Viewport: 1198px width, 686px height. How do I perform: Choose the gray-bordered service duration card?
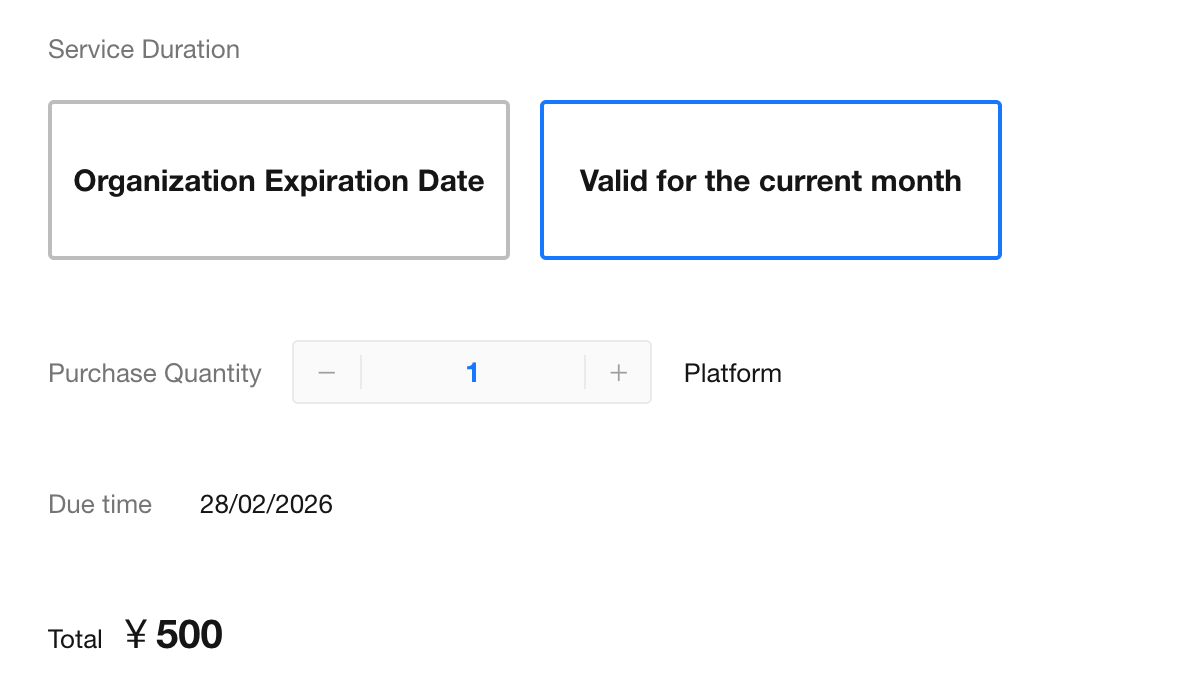(279, 180)
